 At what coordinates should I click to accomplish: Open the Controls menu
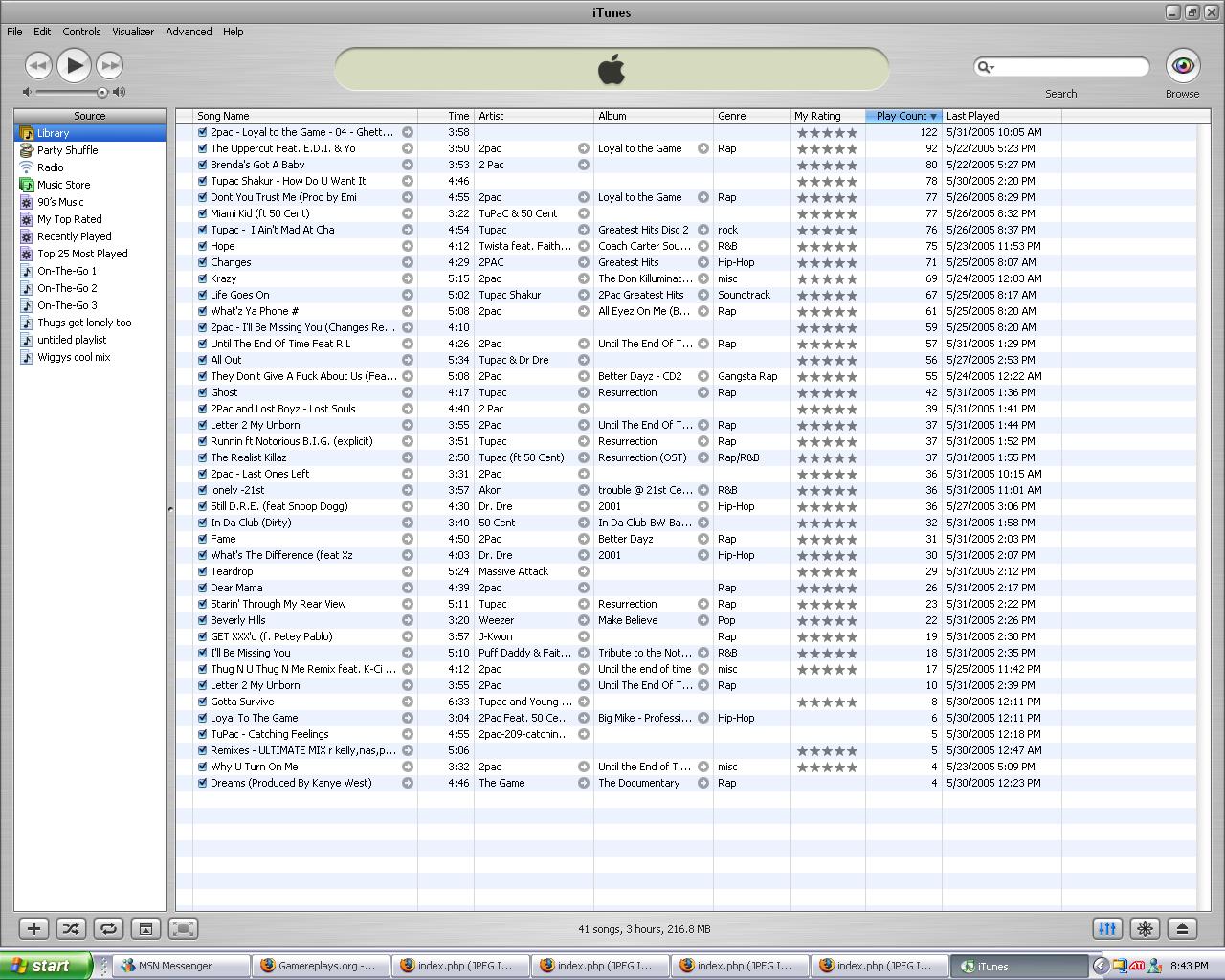tap(81, 32)
